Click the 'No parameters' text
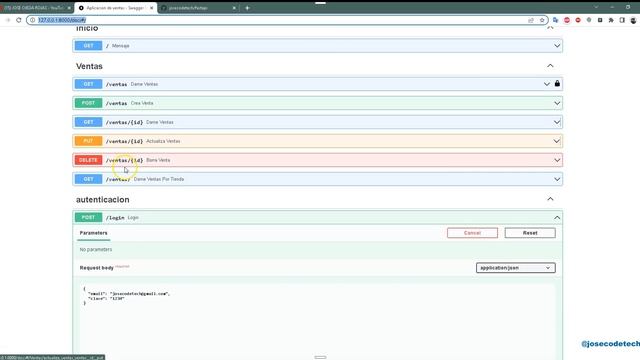Viewport: 640px width, 360px height. [x=96, y=249]
